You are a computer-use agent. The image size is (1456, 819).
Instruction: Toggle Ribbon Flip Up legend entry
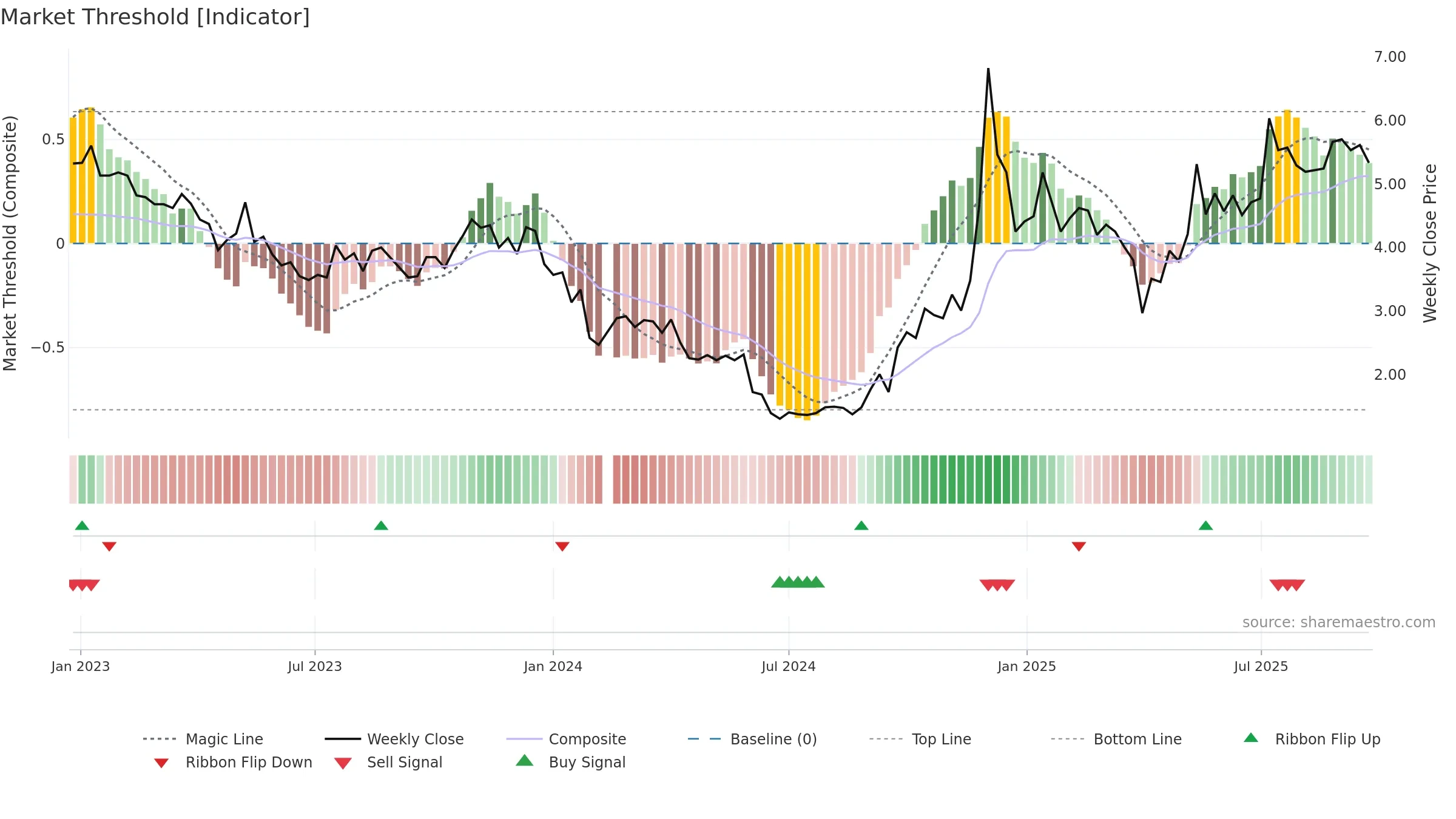point(1312,739)
